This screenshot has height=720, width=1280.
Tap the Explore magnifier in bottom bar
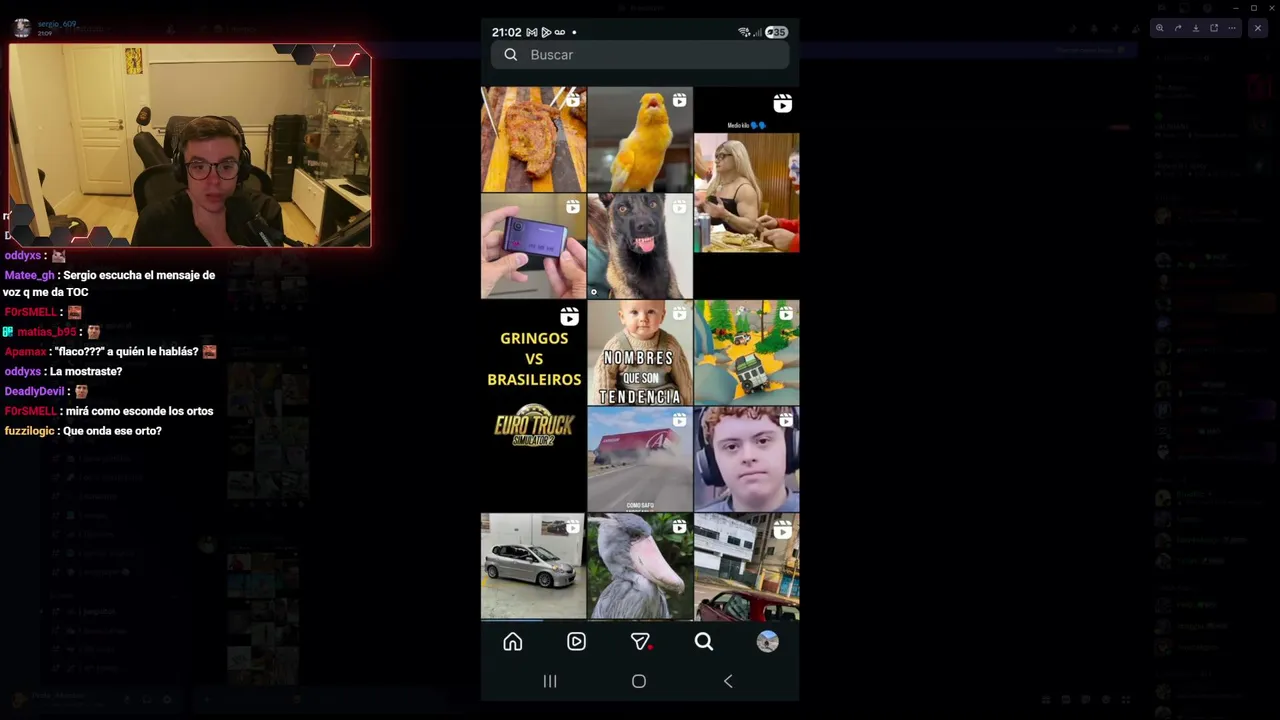(704, 642)
